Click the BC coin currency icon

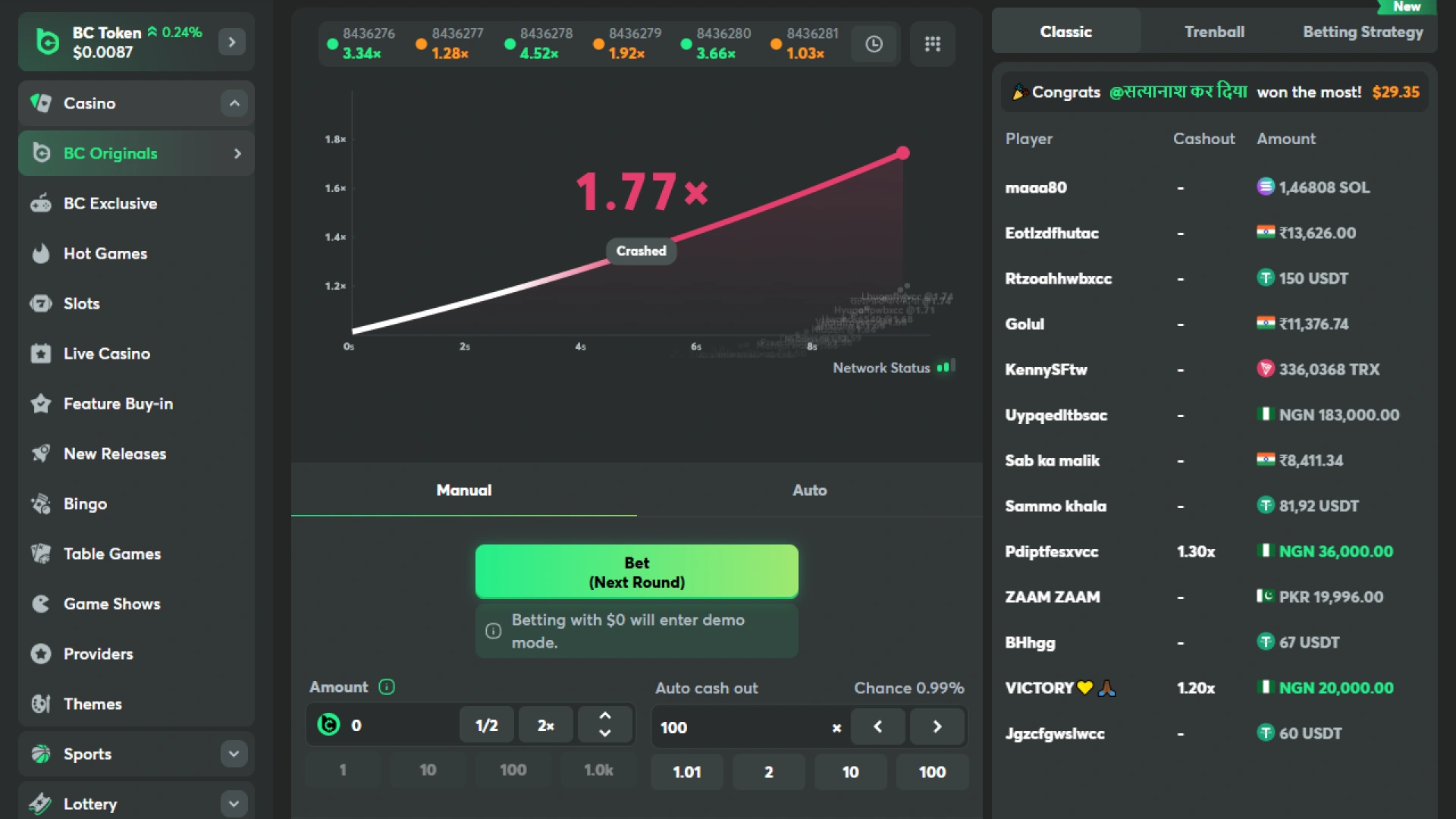pos(328,725)
